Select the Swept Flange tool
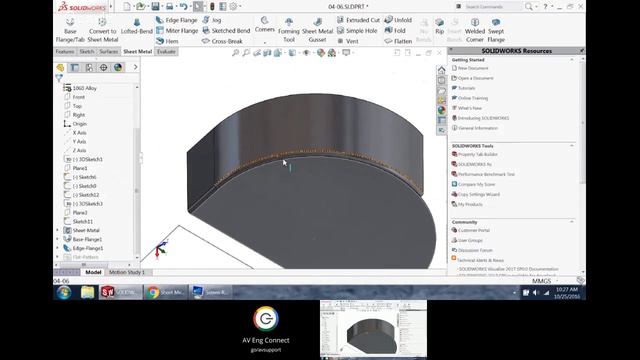 coord(496,30)
